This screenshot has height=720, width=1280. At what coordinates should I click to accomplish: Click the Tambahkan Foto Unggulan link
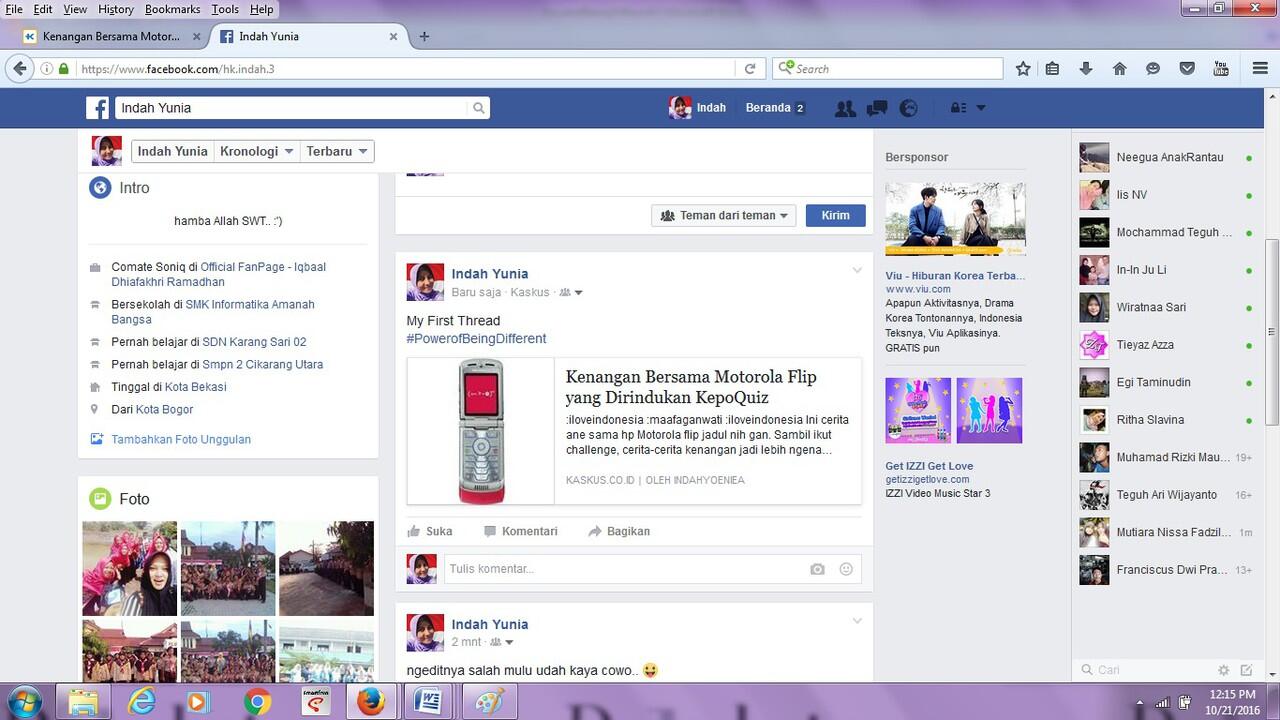[x=181, y=439]
